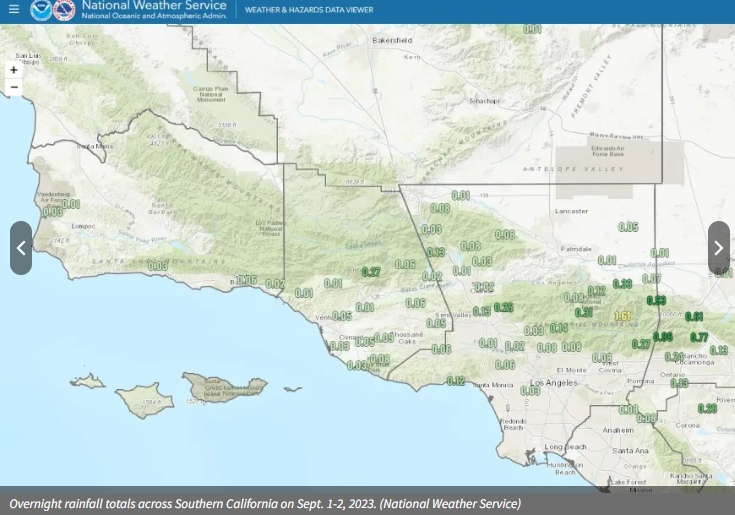This screenshot has height=515, width=735.
Task: Select the 0.53 rainfall reading marker
Action: [656, 300]
